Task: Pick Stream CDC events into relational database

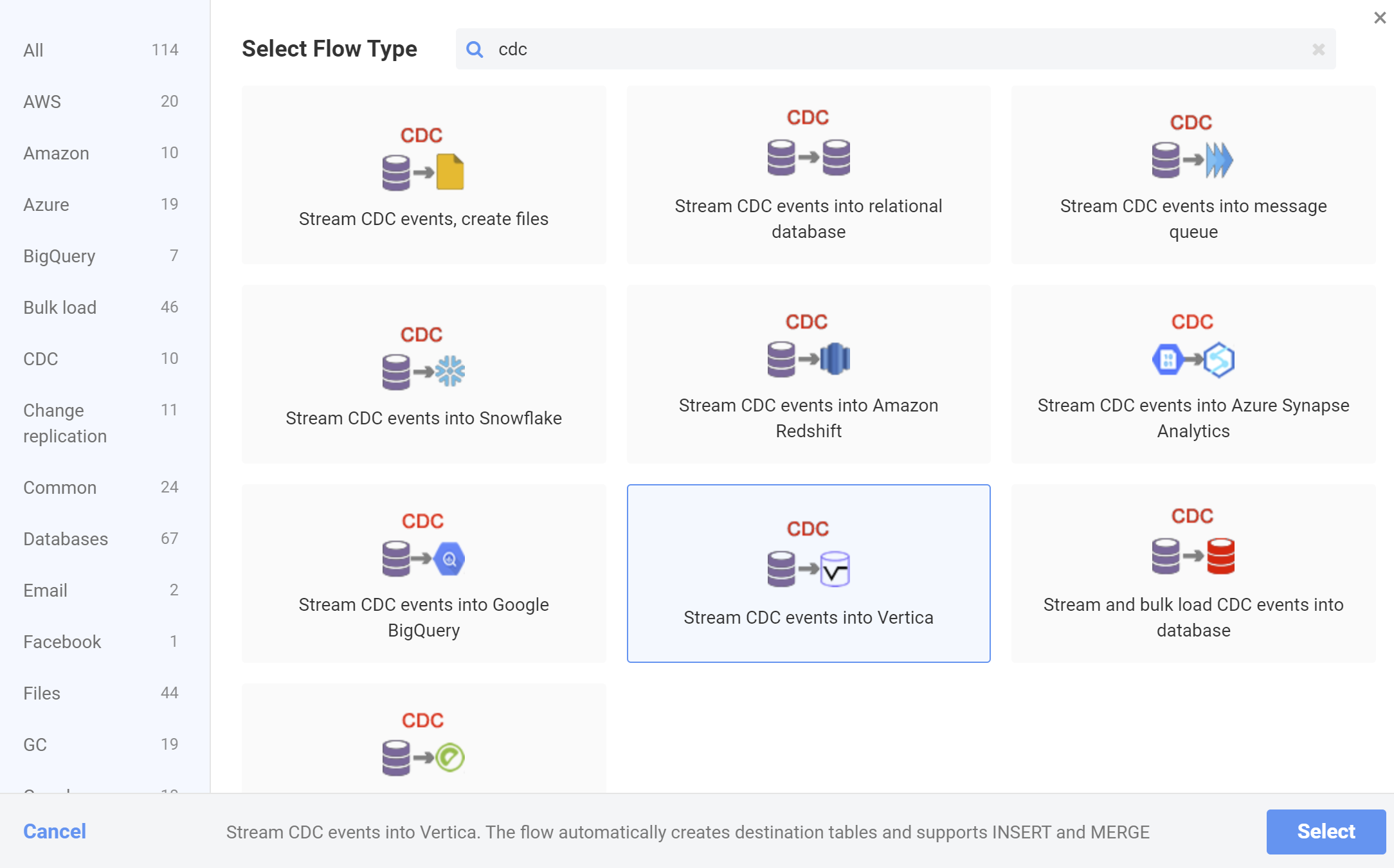Action: click(808, 176)
